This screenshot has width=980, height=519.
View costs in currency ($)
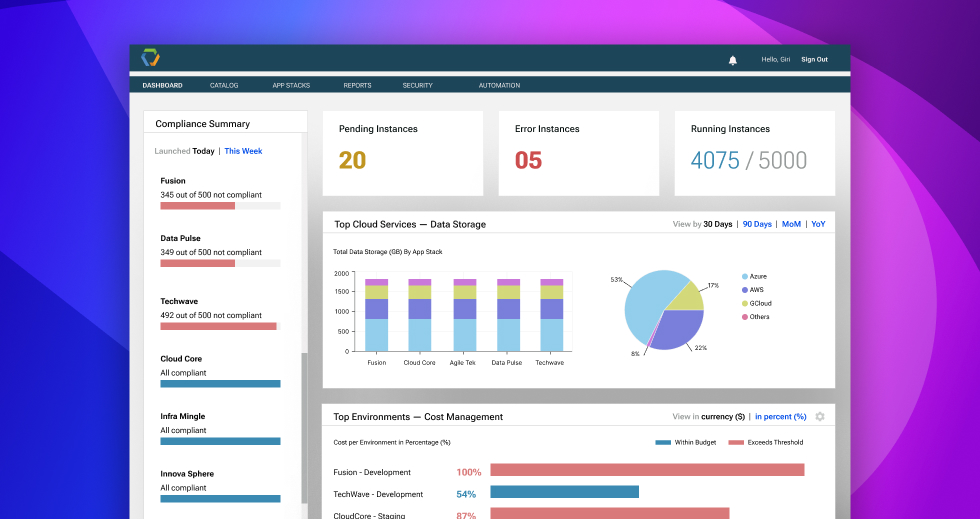pyautogui.click(x=723, y=416)
